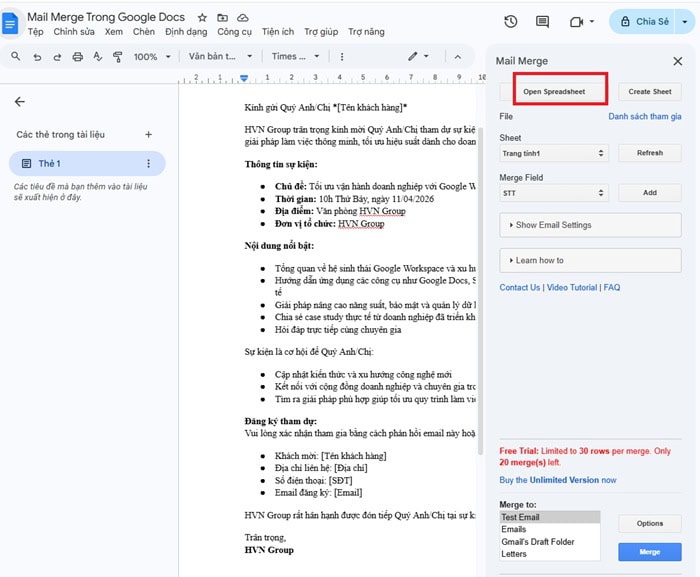Click the pencil editing mode icon
The height and width of the screenshot is (577, 700).
[413, 56]
